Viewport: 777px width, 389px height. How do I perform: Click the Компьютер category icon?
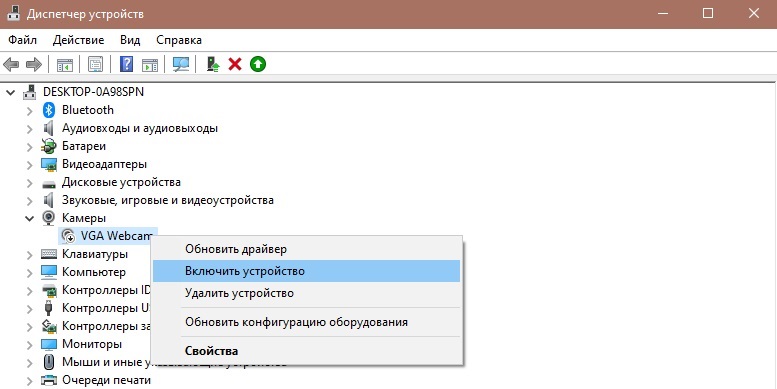[49, 272]
